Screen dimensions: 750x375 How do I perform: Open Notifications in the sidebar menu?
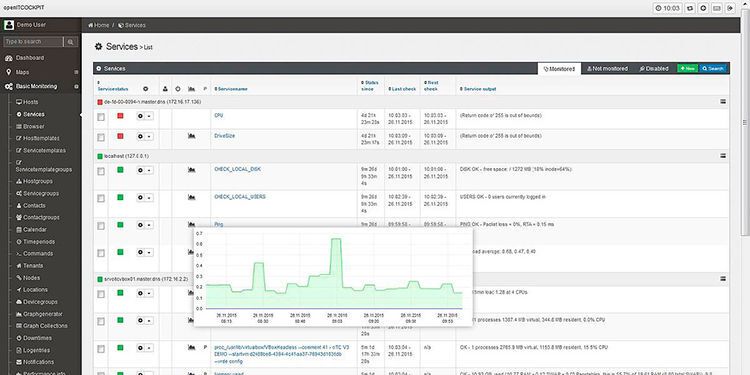38,362
